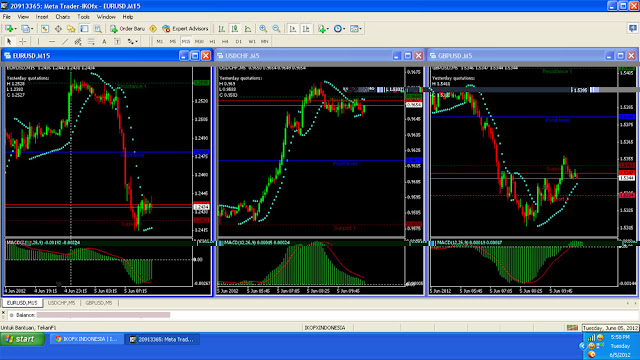
Task: Switch to M30 timeframe
Action: [199, 41]
